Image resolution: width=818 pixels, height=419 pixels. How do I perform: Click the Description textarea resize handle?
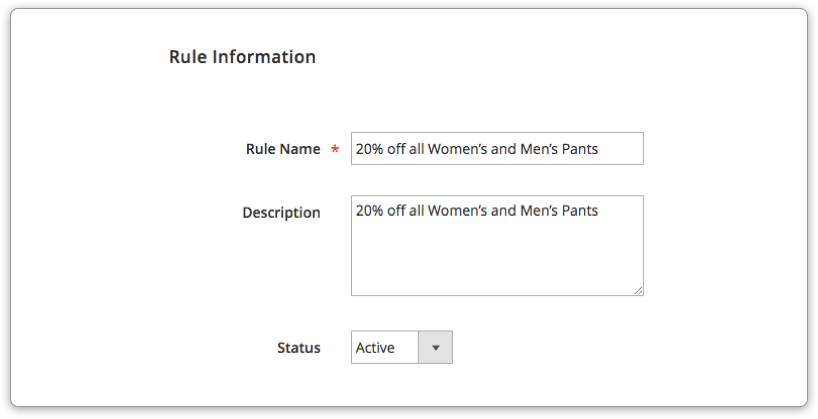pyautogui.click(x=639, y=291)
